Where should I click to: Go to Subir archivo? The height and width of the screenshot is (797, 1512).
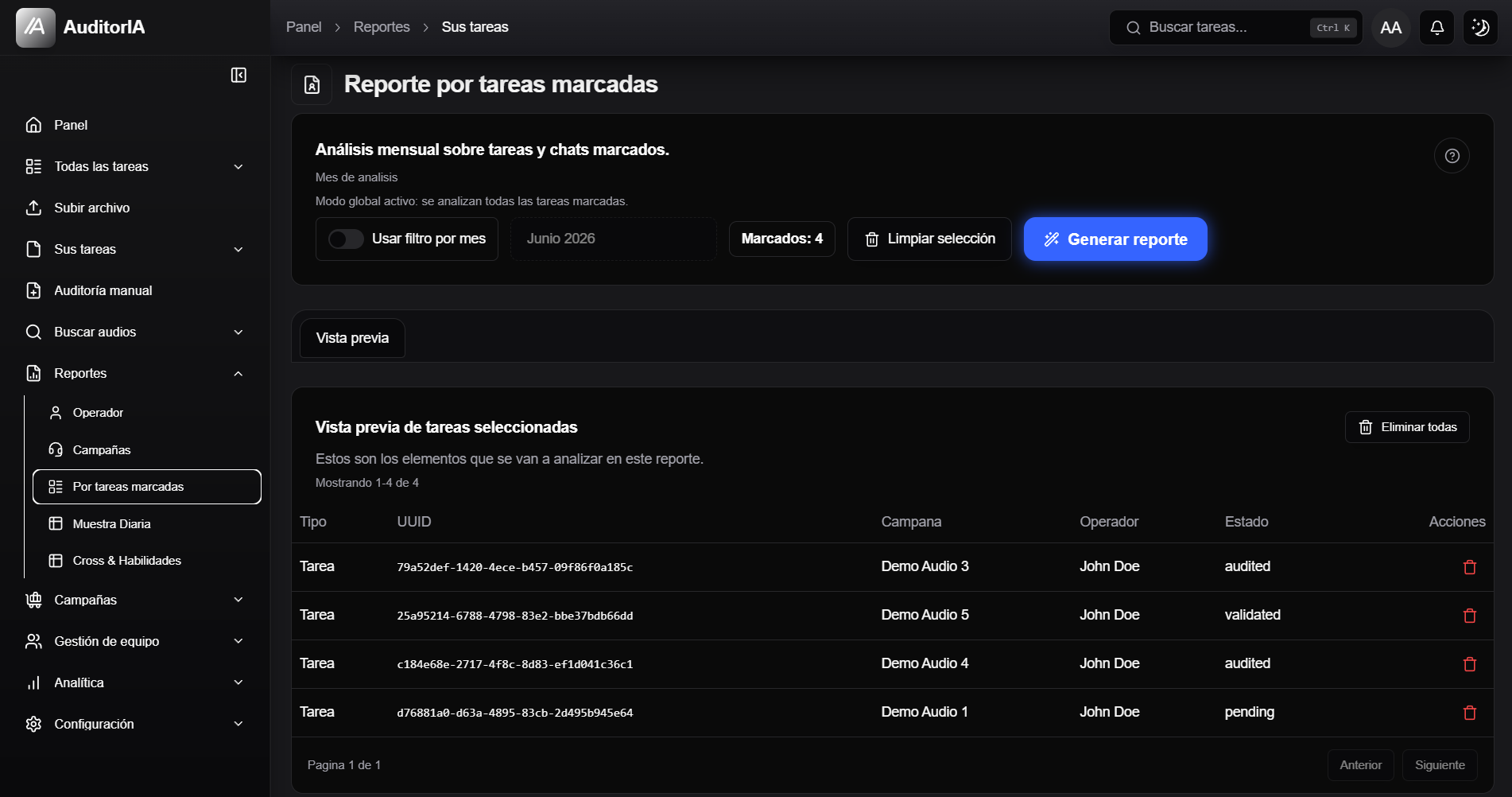[135, 208]
